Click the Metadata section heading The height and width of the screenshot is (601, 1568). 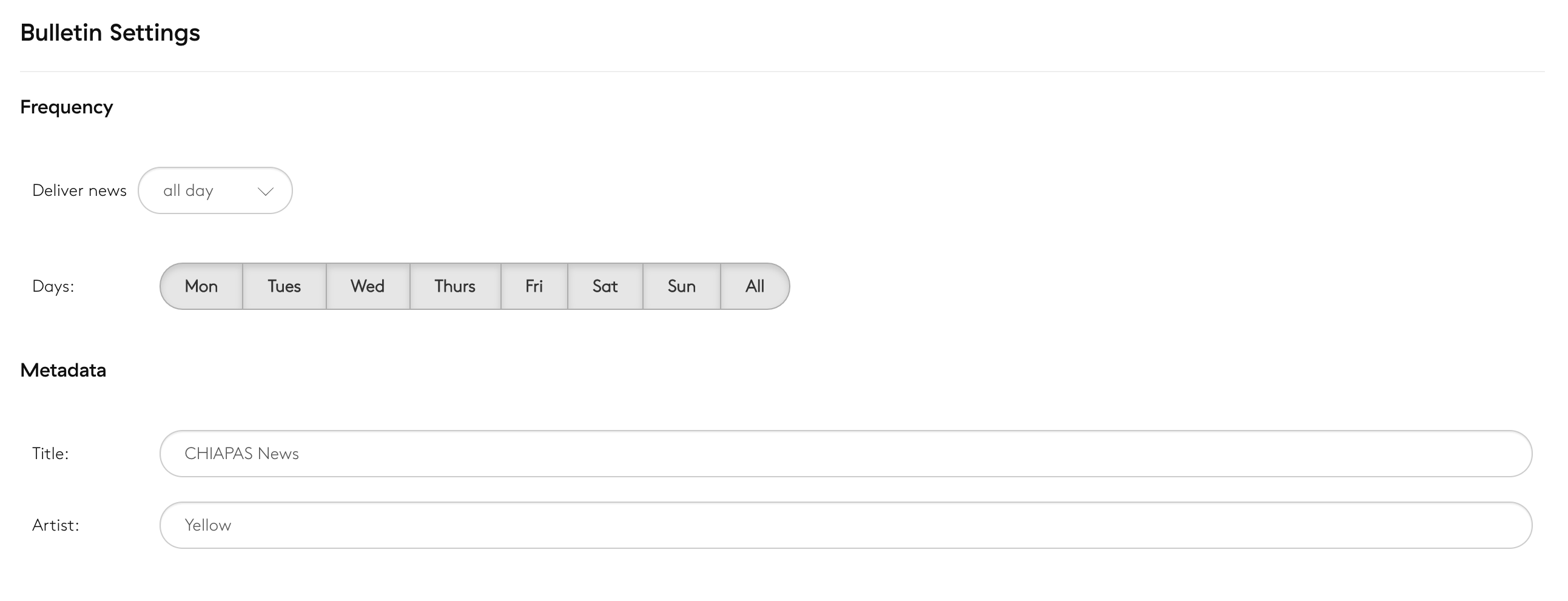[x=63, y=370]
